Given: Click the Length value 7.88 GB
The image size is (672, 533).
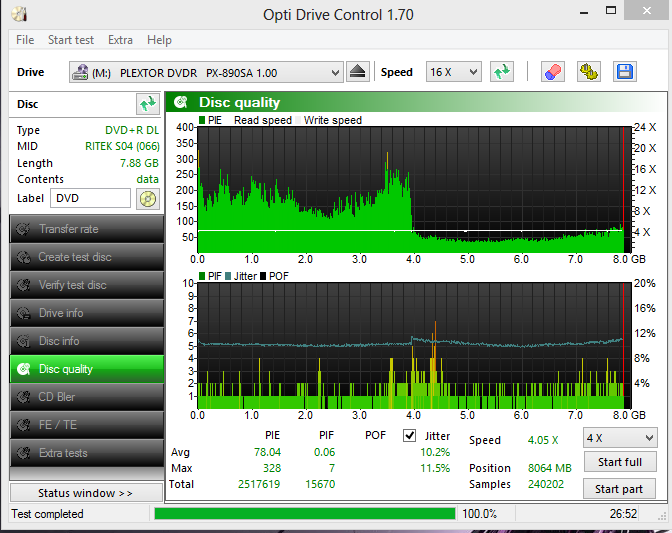Looking at the screenshot, I should pyautogui.click(x=139, y=163).
